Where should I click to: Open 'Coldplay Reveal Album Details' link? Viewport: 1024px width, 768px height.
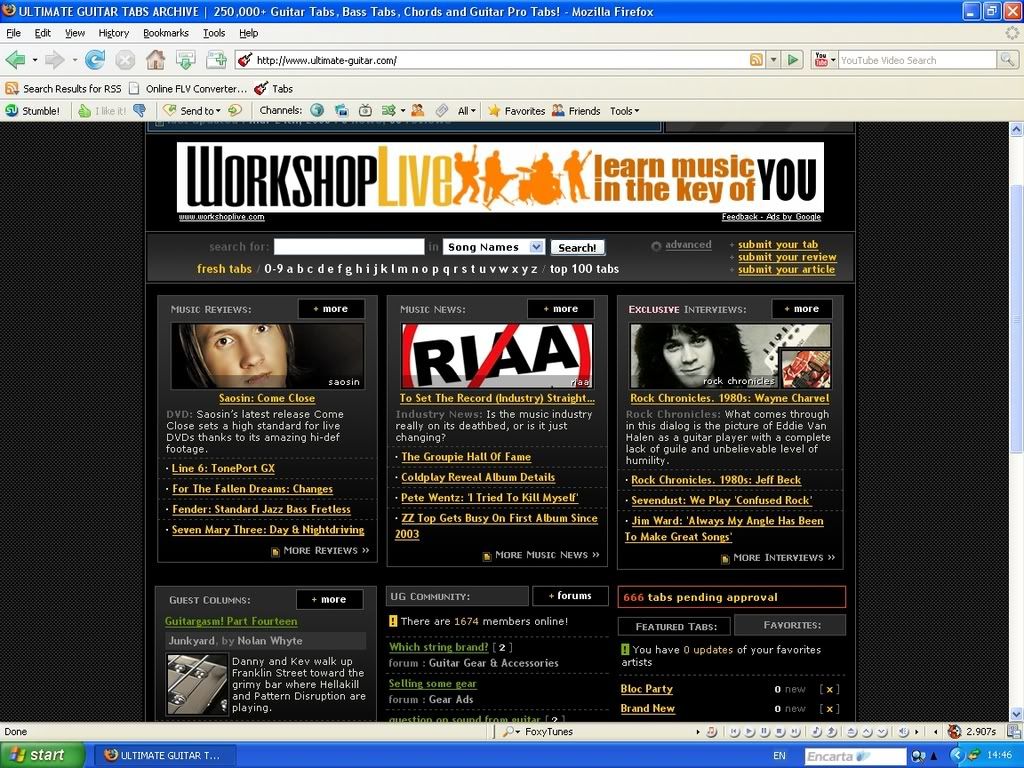tap(478, 477)
